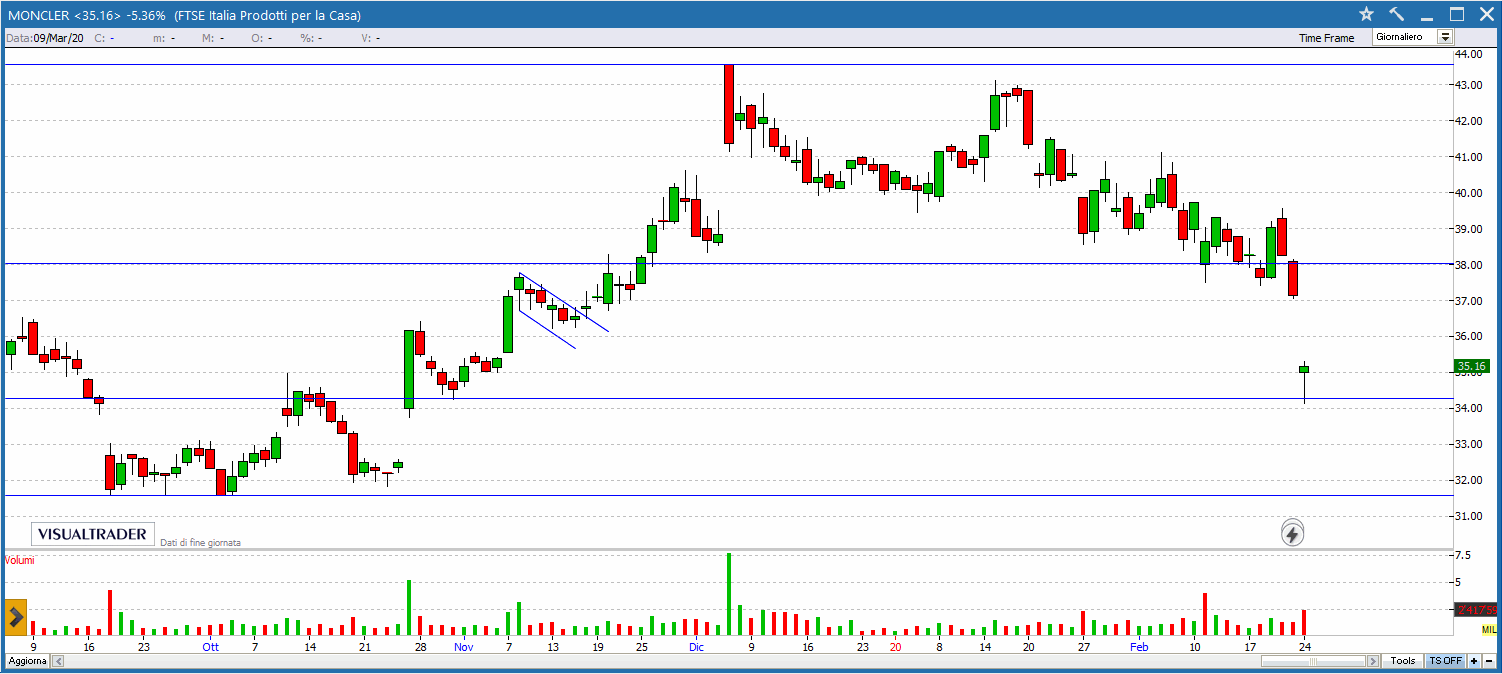Screen dimensions: 1502x674
Task: Click the Nov month label on time axis
Action: [463, 647]
